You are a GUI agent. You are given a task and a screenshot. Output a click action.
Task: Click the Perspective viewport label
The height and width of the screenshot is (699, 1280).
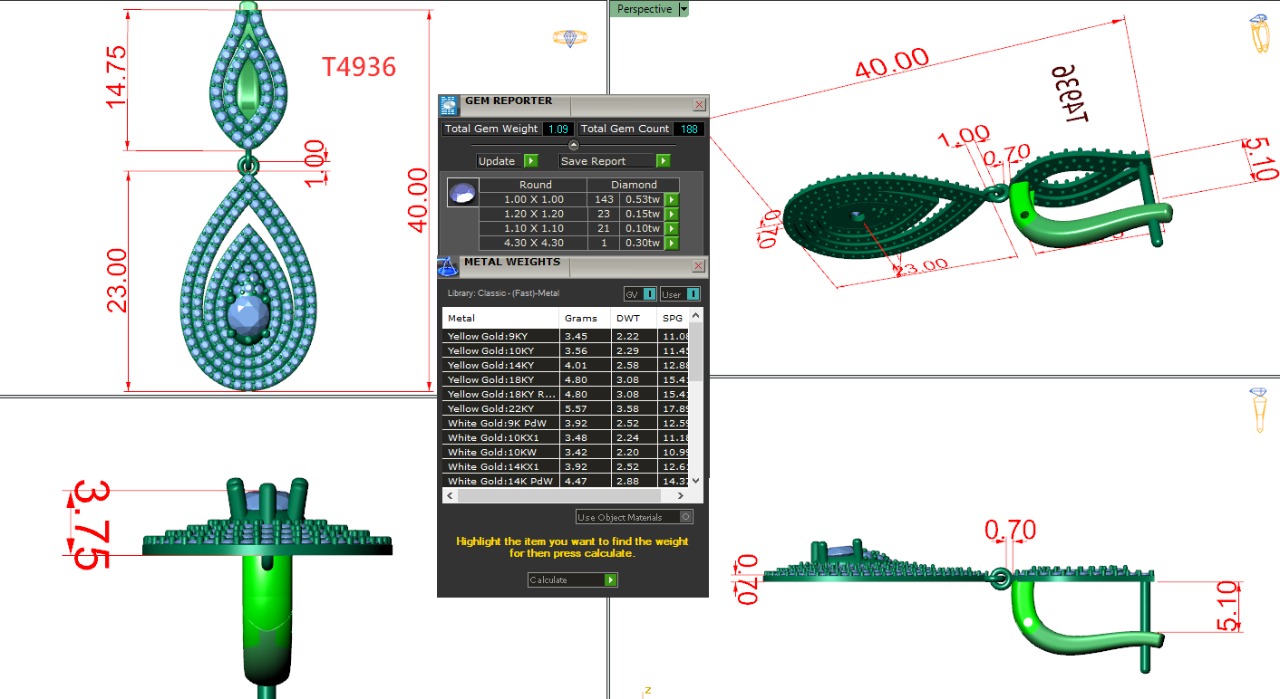pos(644,9)
